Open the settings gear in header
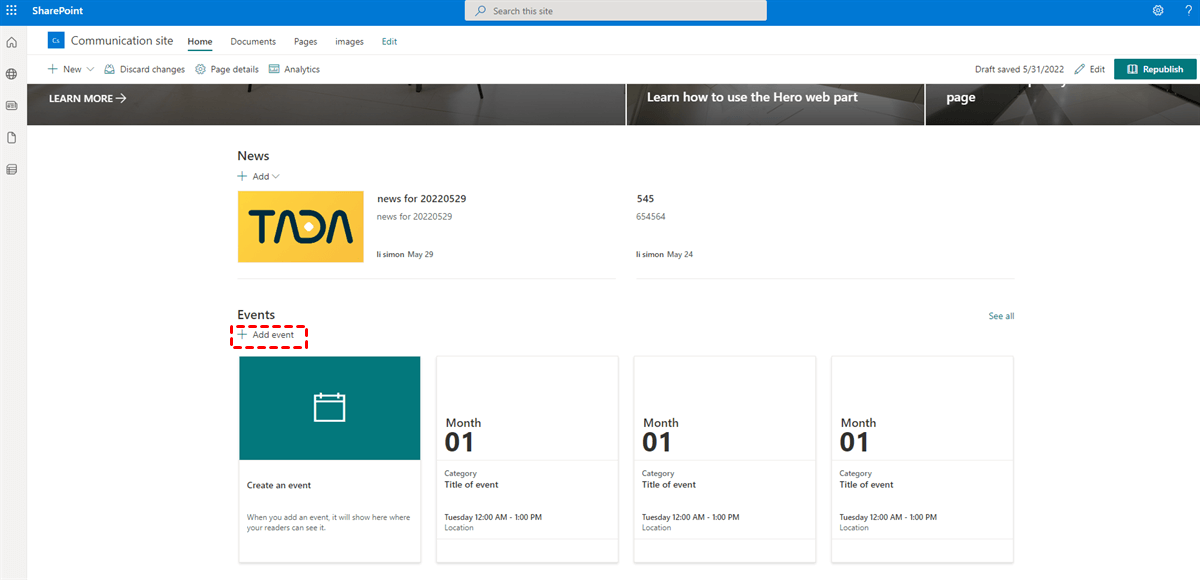The image size is (1200, 580). click(1158, 10)
